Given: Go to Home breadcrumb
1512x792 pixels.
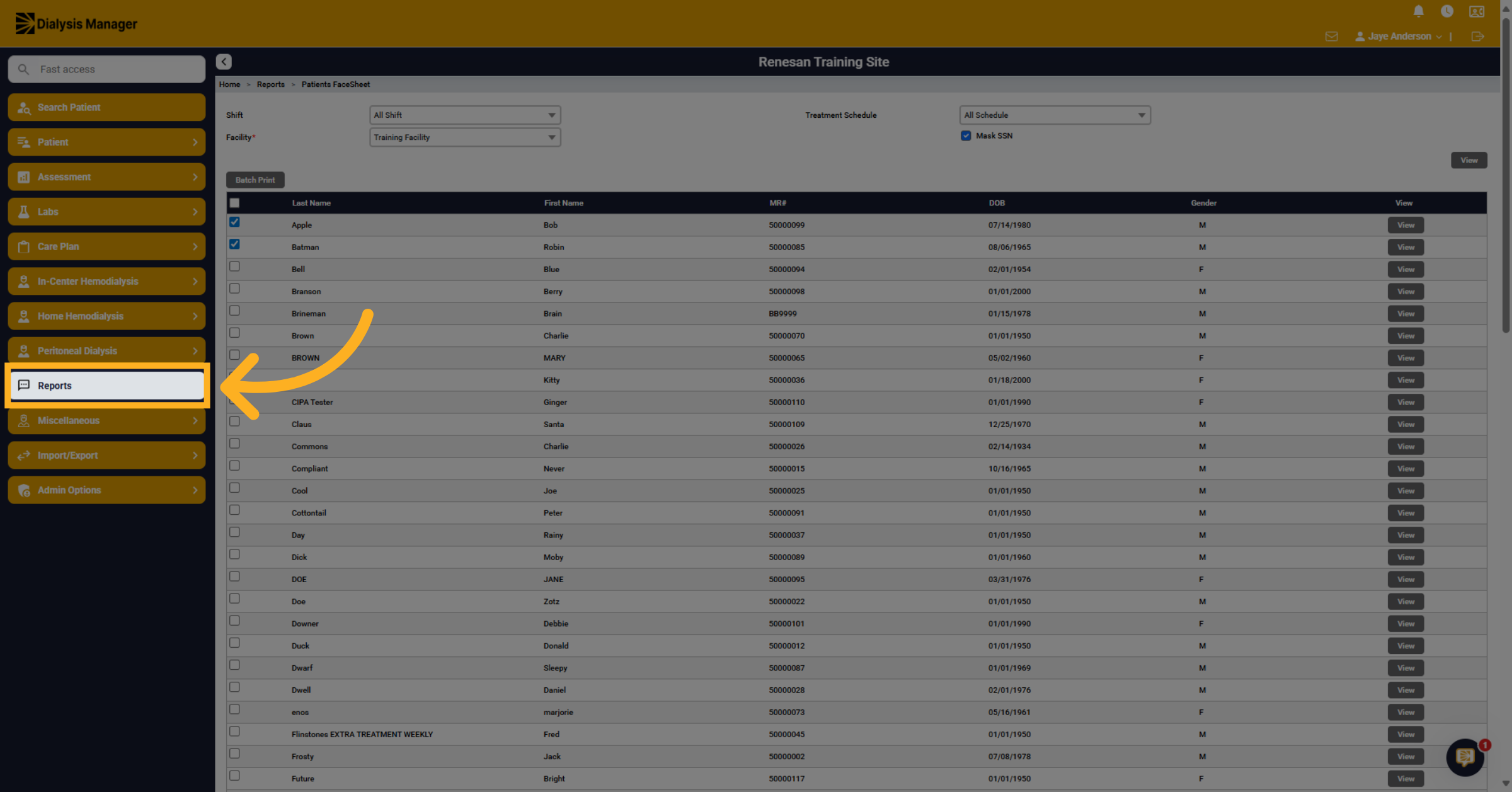Looking at the screenshot, I should coord(229,84).
